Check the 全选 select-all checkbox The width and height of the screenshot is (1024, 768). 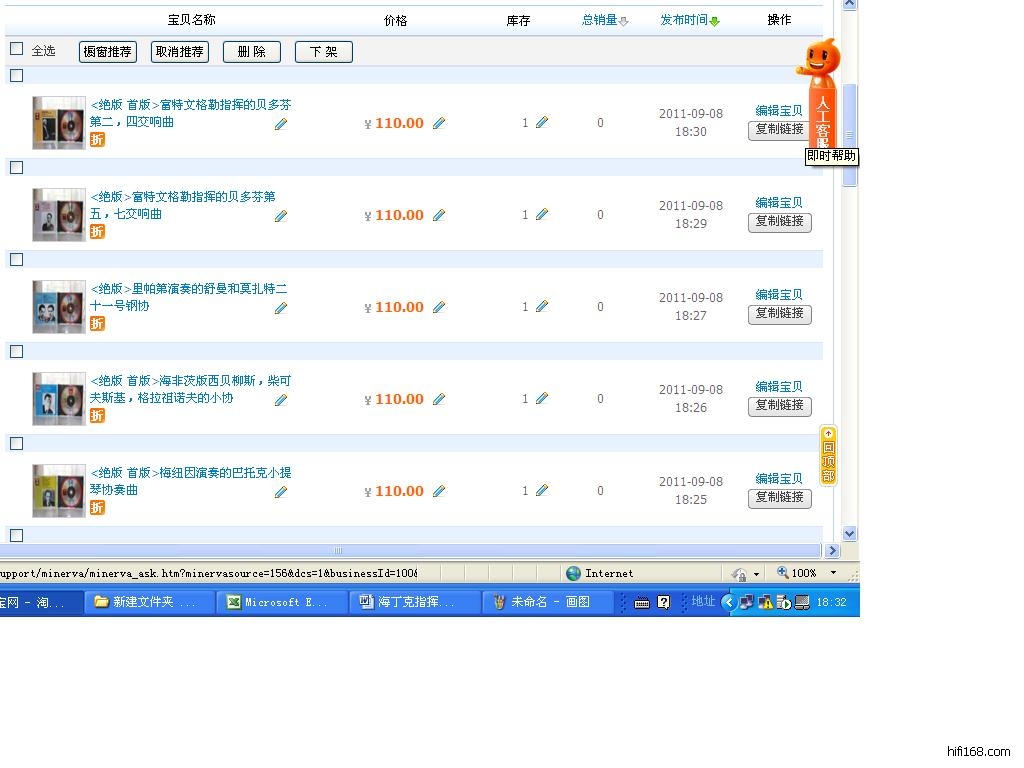16,49
